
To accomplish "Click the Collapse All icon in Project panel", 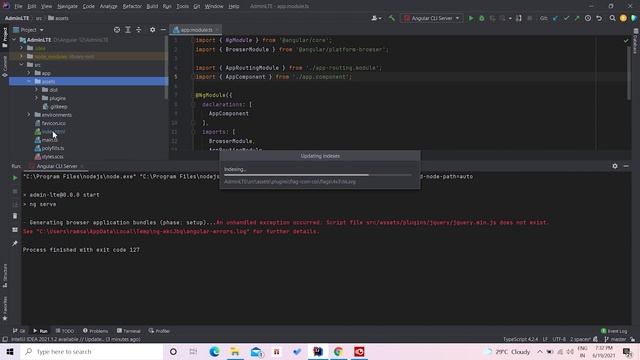I will tap(139, 30).
